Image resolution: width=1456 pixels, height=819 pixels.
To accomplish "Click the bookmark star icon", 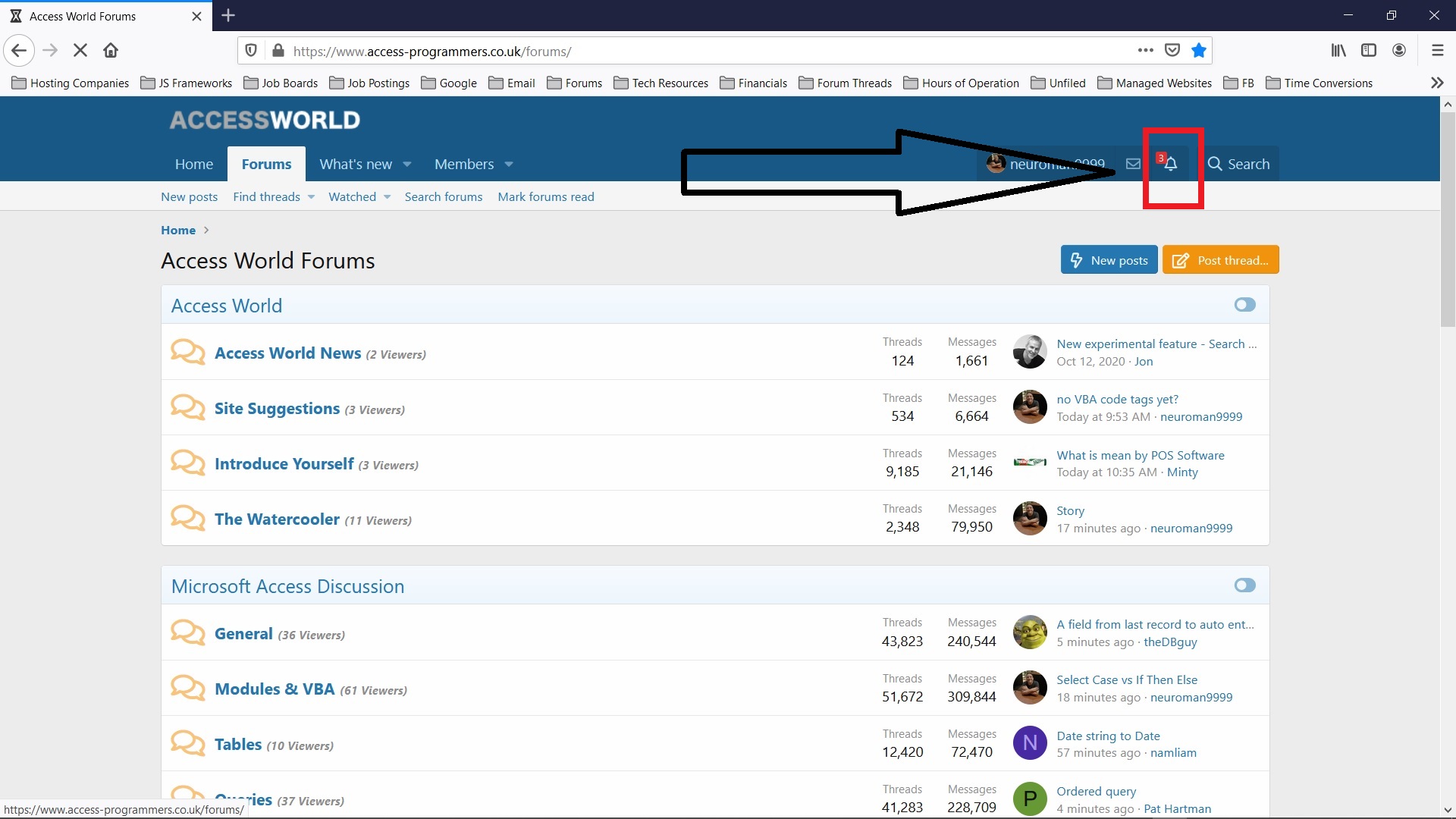I will pyautogui.click(x=1199, y=51).
